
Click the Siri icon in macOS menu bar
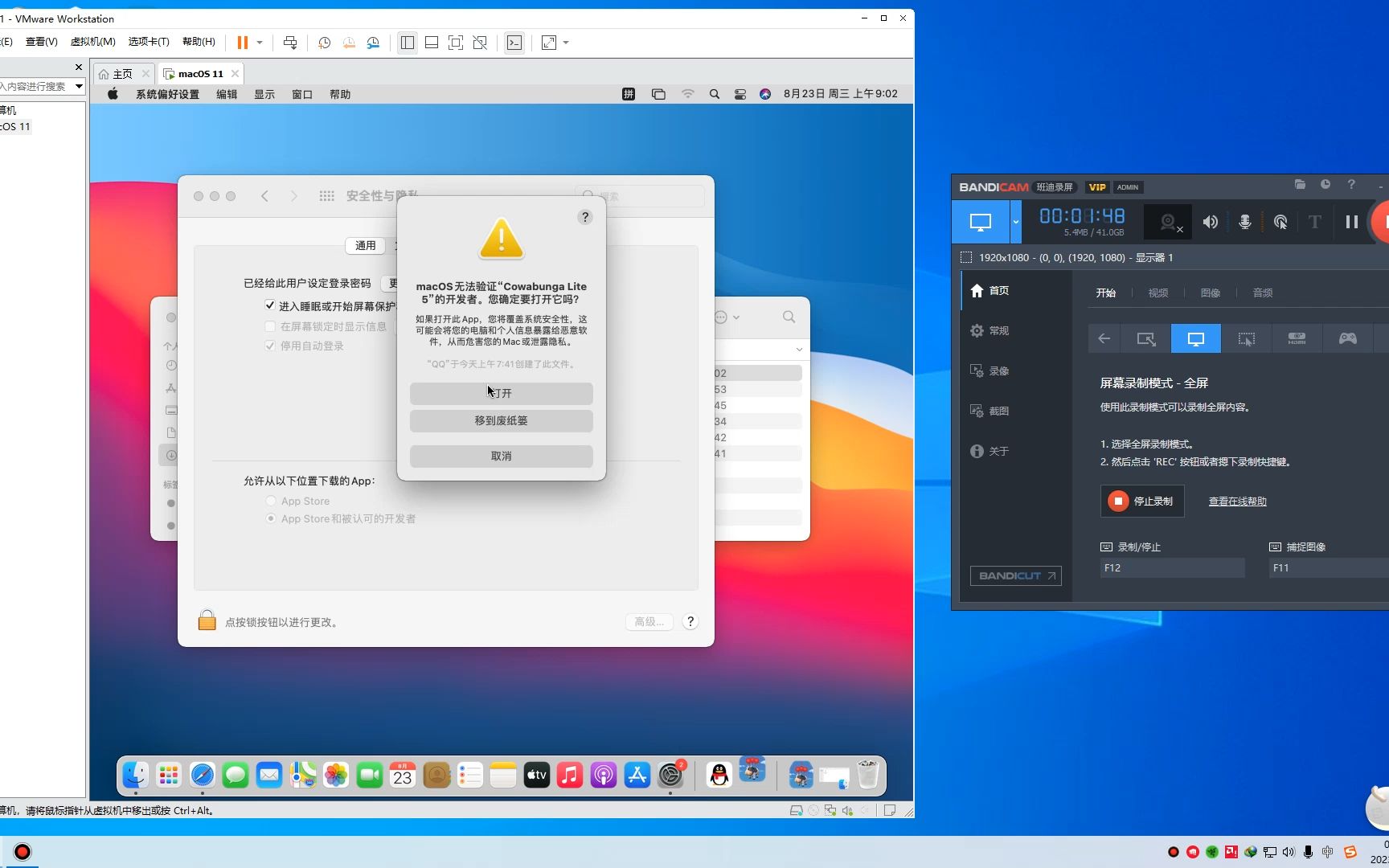pos(765,94)
